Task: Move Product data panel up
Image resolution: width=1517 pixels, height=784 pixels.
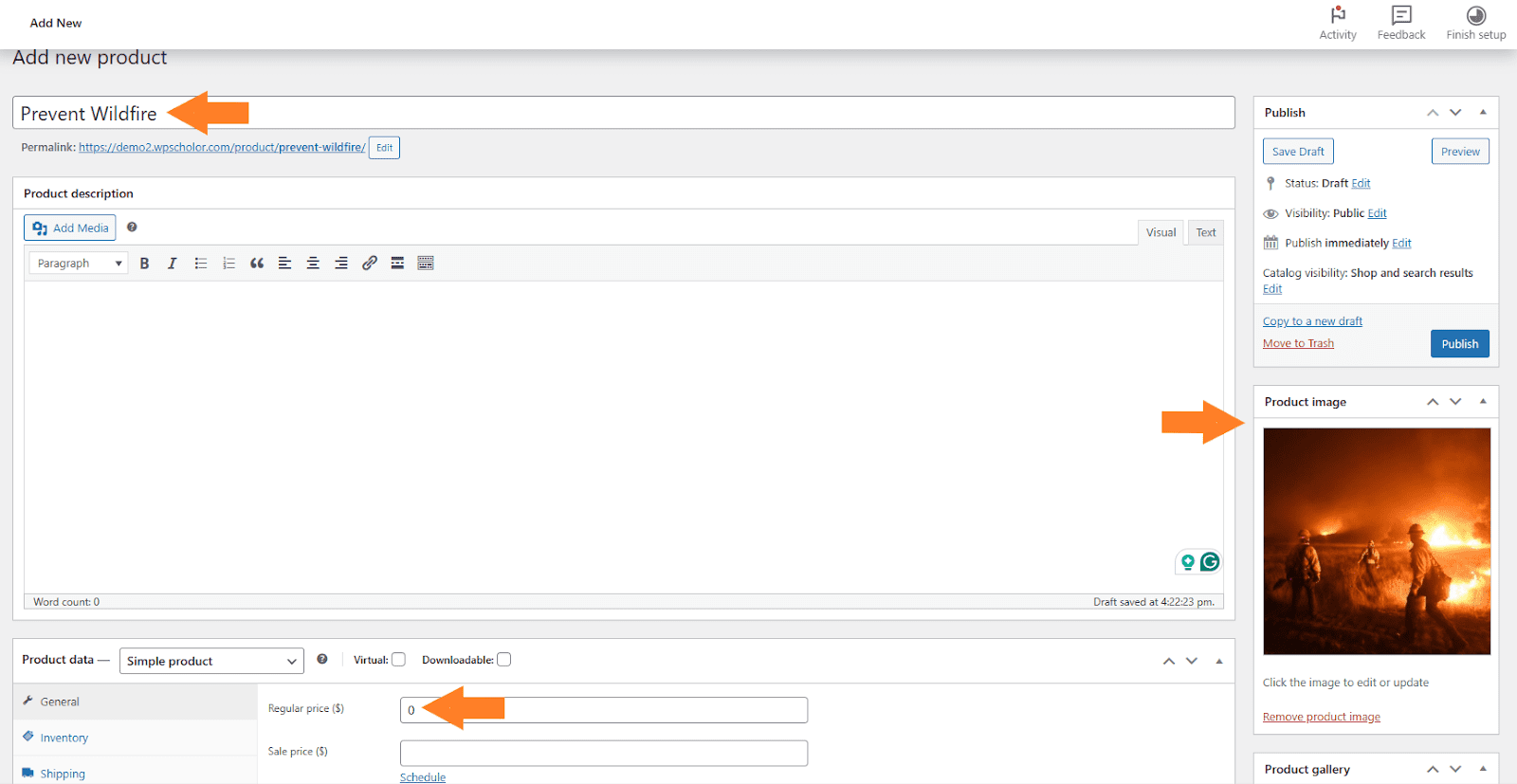Action: (1169, 661)
